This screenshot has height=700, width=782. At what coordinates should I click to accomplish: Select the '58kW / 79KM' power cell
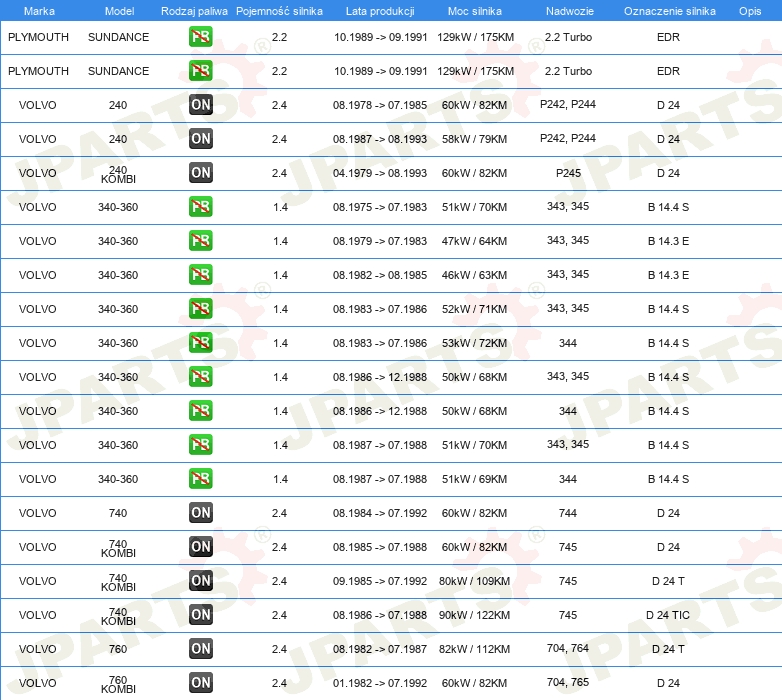coord(474,139)
